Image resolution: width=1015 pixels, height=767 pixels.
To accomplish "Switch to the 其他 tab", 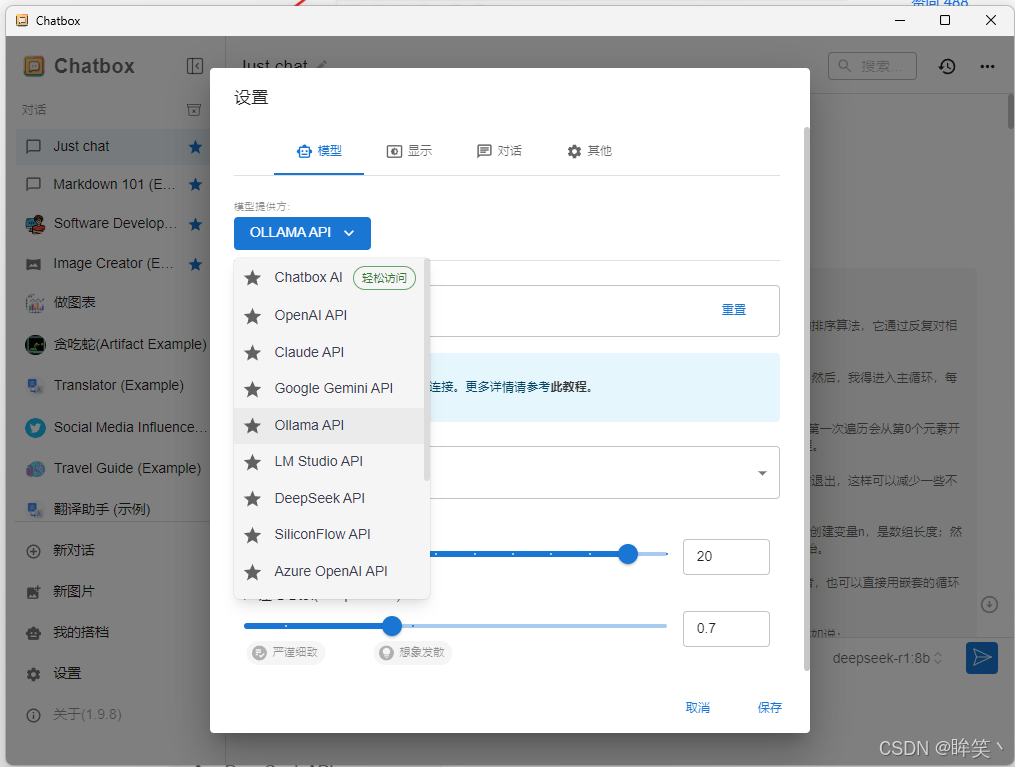I will click(589, 151).
